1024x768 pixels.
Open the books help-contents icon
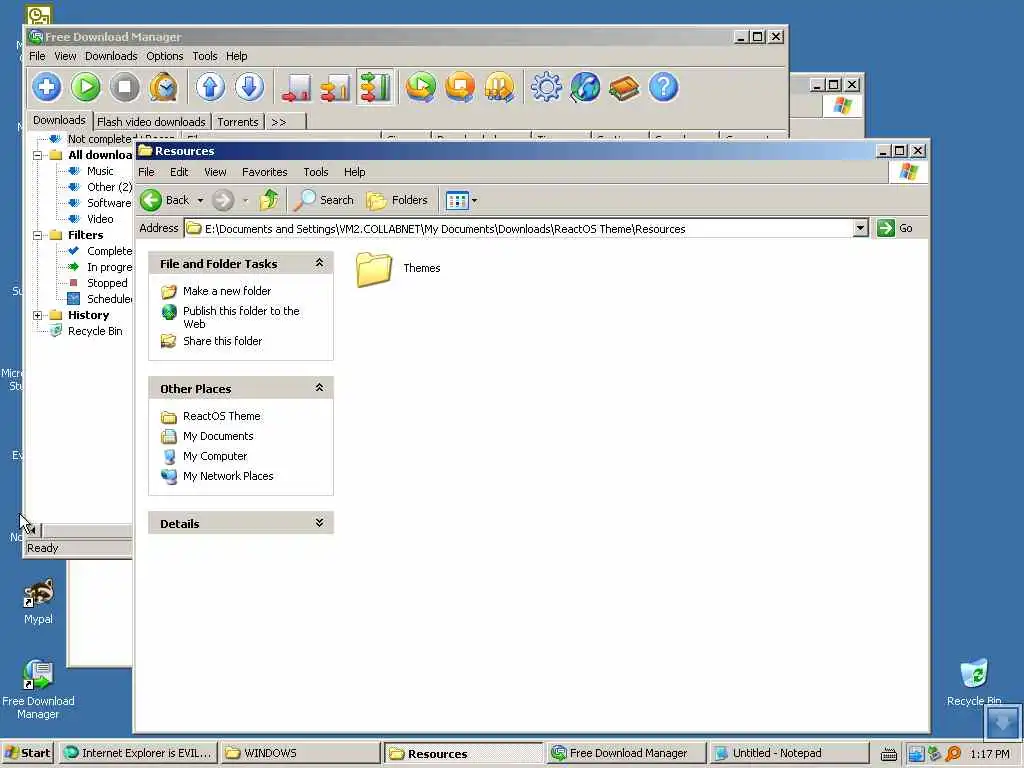(624, 87)
